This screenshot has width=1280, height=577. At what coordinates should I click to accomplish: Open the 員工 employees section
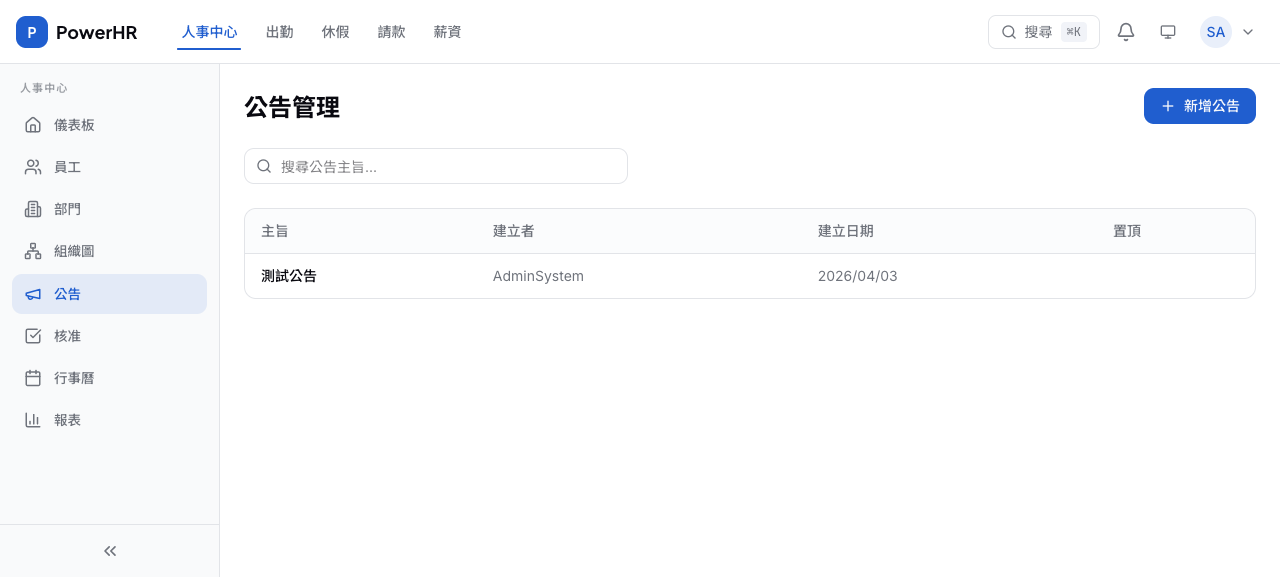(x=67, y=167)
